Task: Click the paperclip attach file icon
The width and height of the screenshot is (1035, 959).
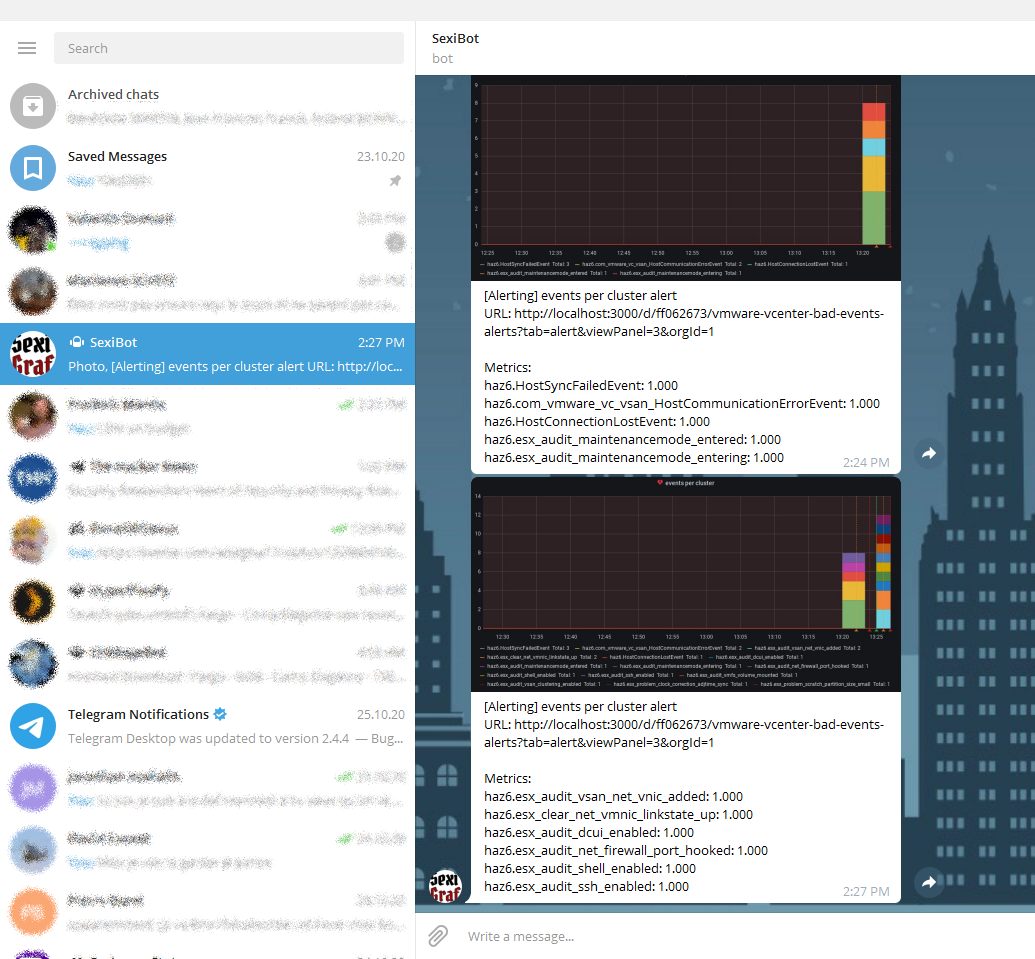Action: tap(438, 936)
